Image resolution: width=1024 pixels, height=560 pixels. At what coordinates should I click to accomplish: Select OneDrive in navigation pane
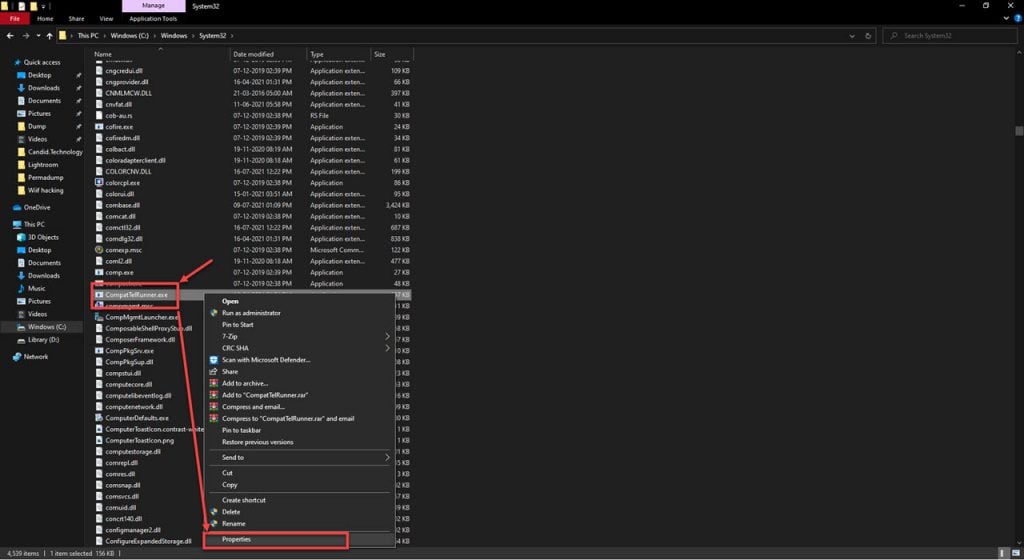[37, 208]
